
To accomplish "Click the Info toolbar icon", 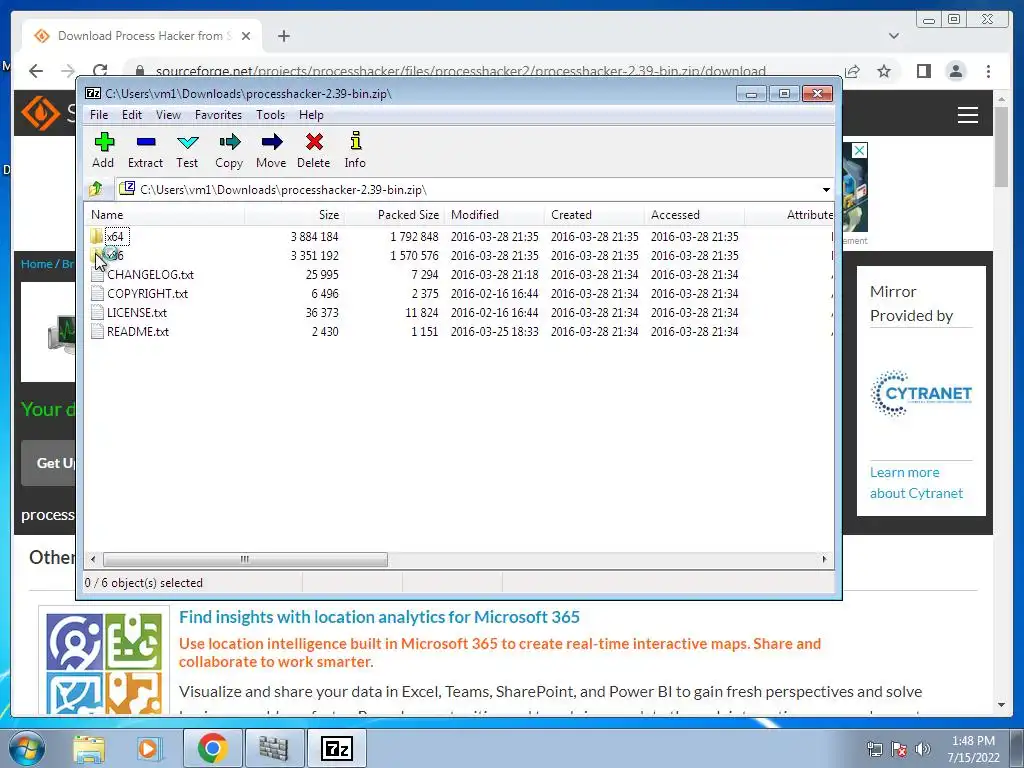I will click(355, 150).
